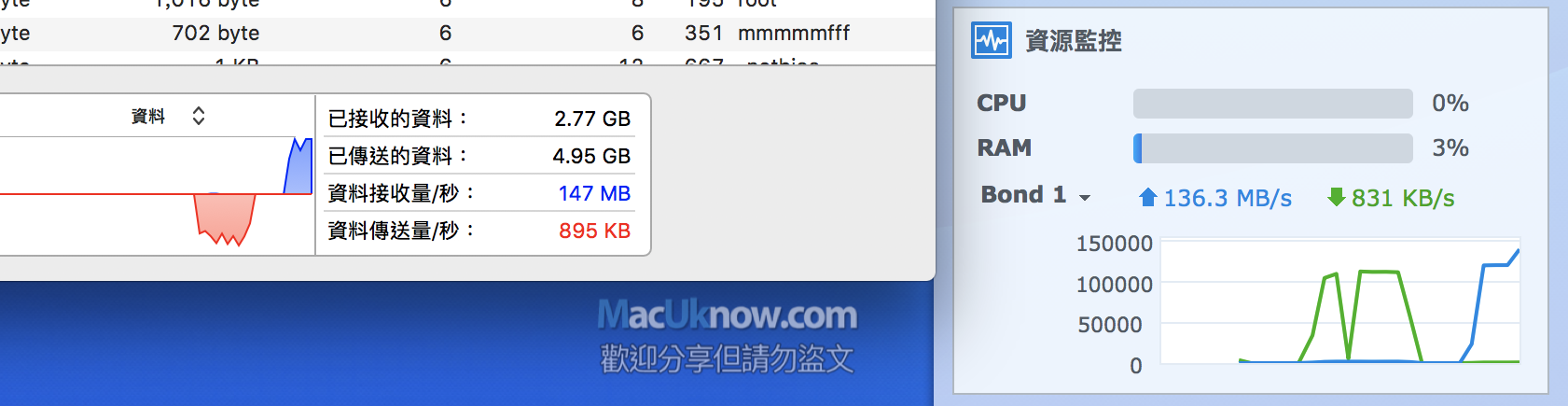Click the red and blue network activity graph
The width and height of the screenshot is (1568, 406).
point(157,194)
